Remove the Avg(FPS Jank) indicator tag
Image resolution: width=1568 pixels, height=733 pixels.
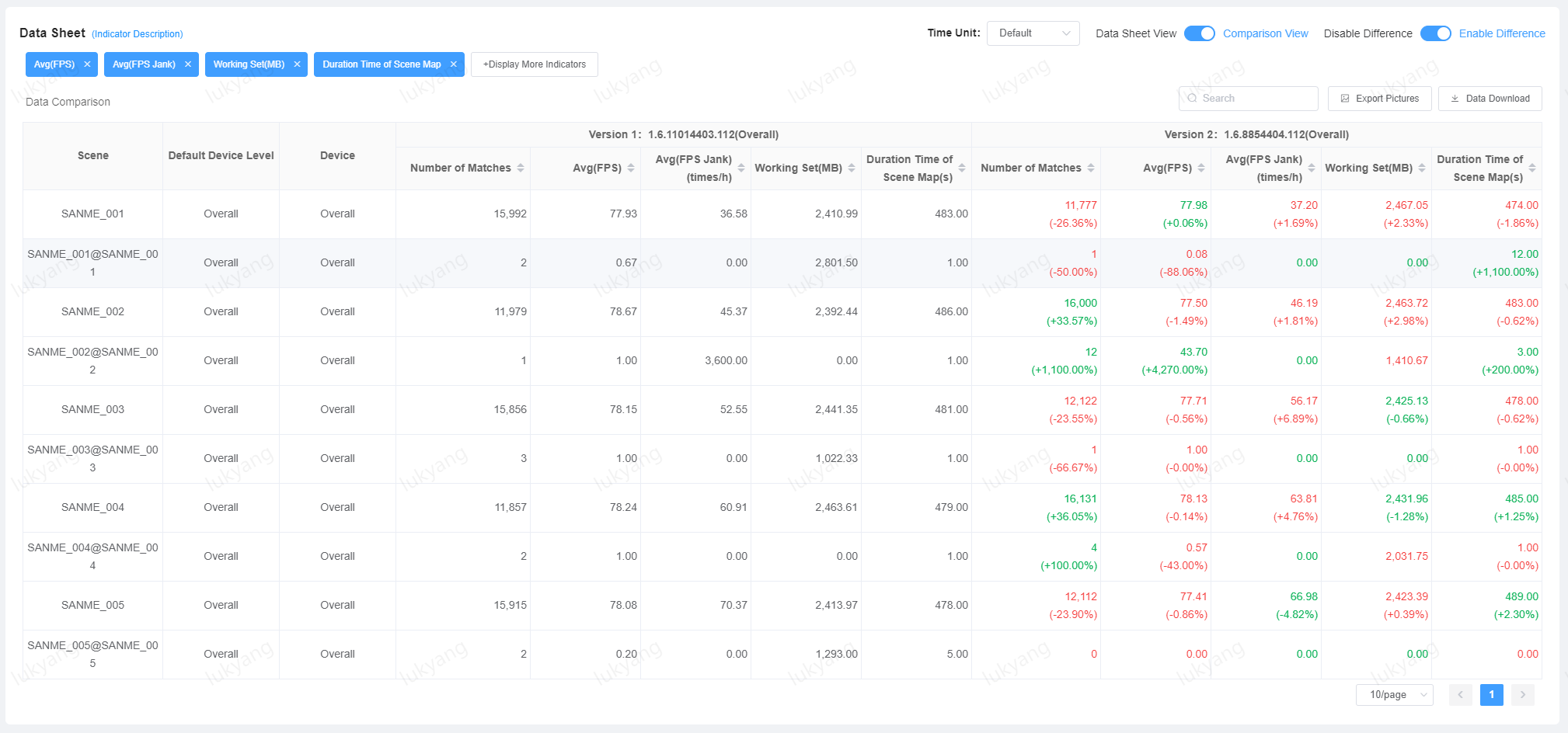coord(188,64)
